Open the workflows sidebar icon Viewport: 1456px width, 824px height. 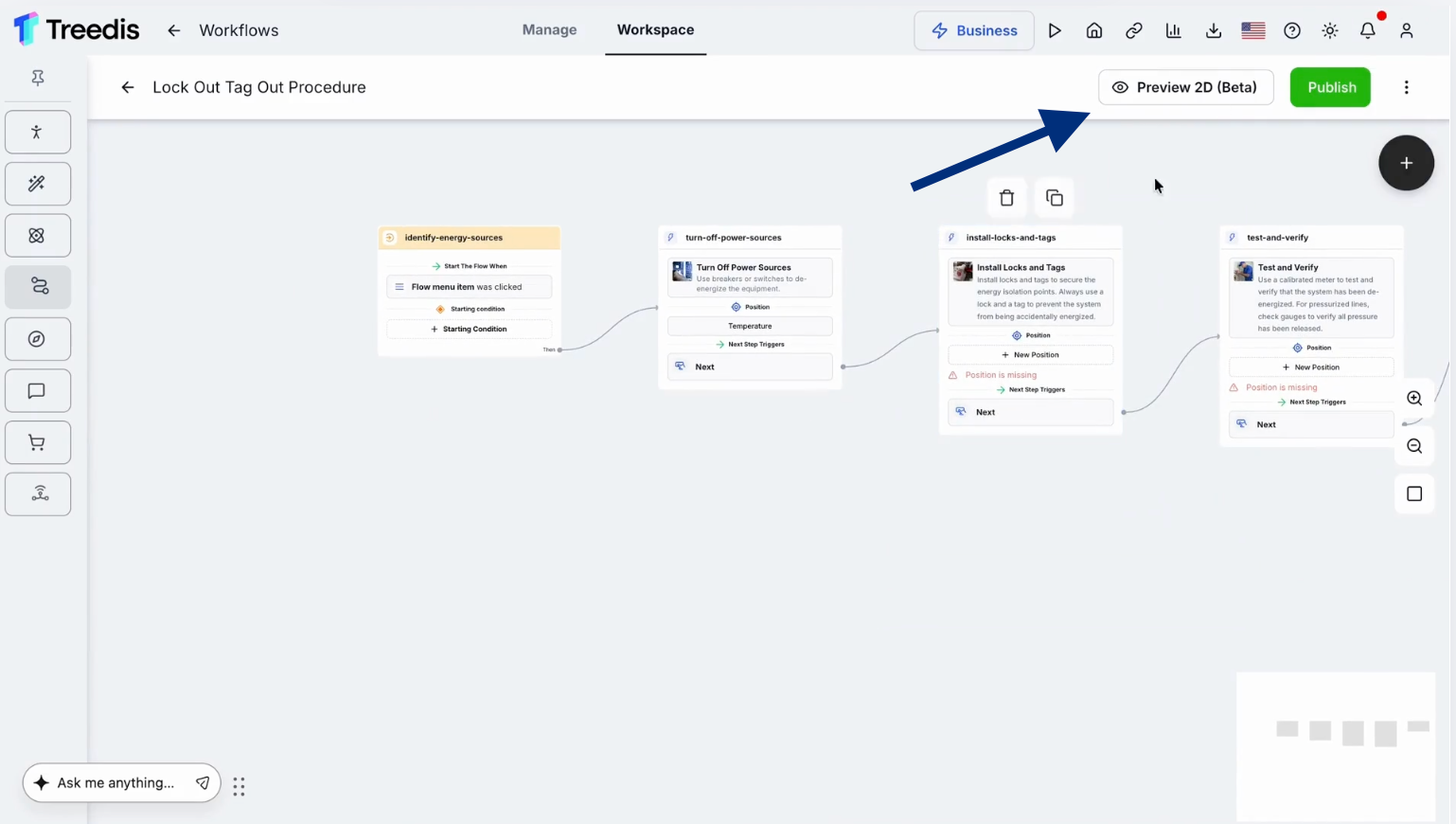[x=38, y=287]
